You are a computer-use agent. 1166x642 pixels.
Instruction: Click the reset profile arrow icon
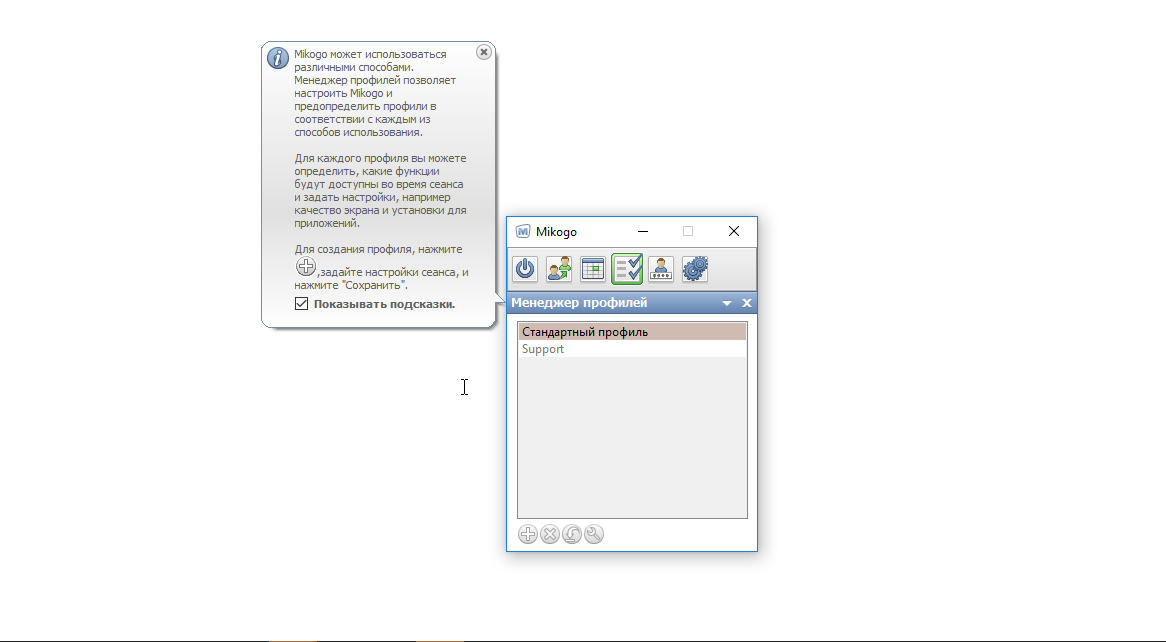(572, 534)
